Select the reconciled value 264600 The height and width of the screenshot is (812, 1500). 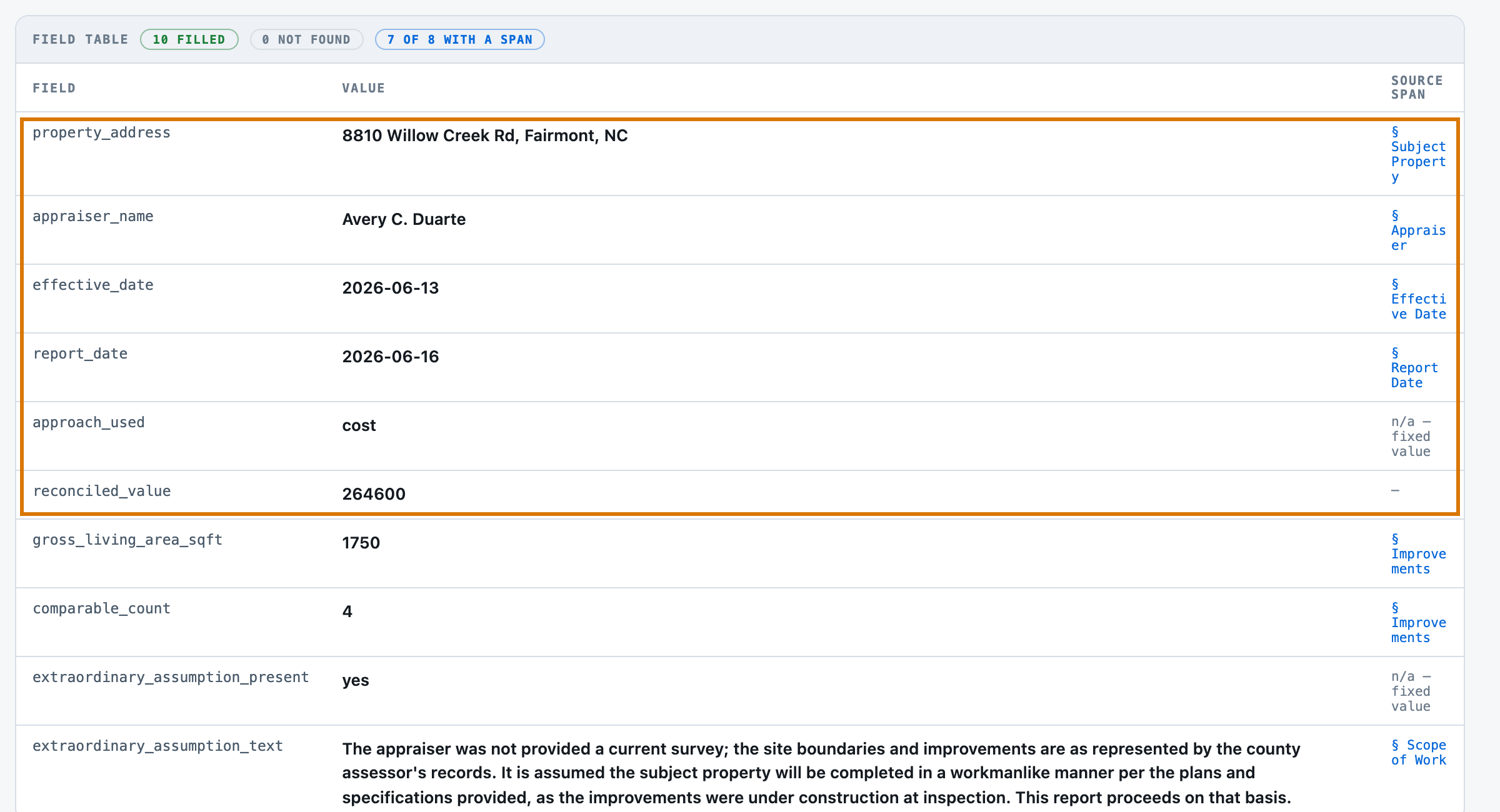coord(374,494)
